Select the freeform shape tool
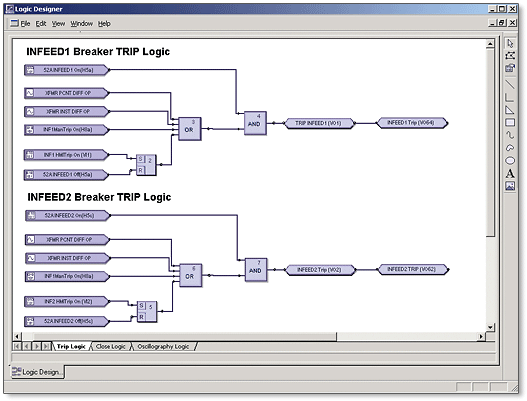The image size is (527, 401). 510,148
